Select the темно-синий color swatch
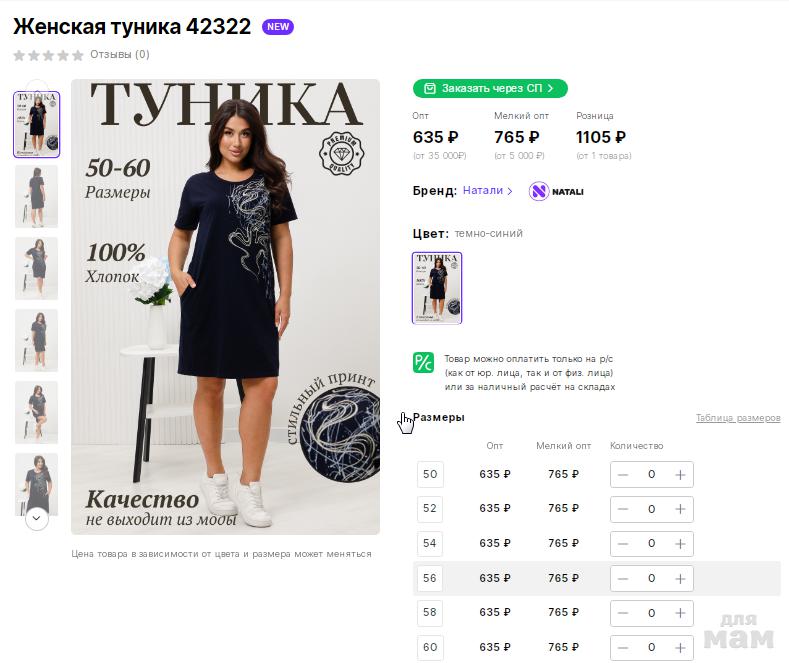 pos(437,288)
